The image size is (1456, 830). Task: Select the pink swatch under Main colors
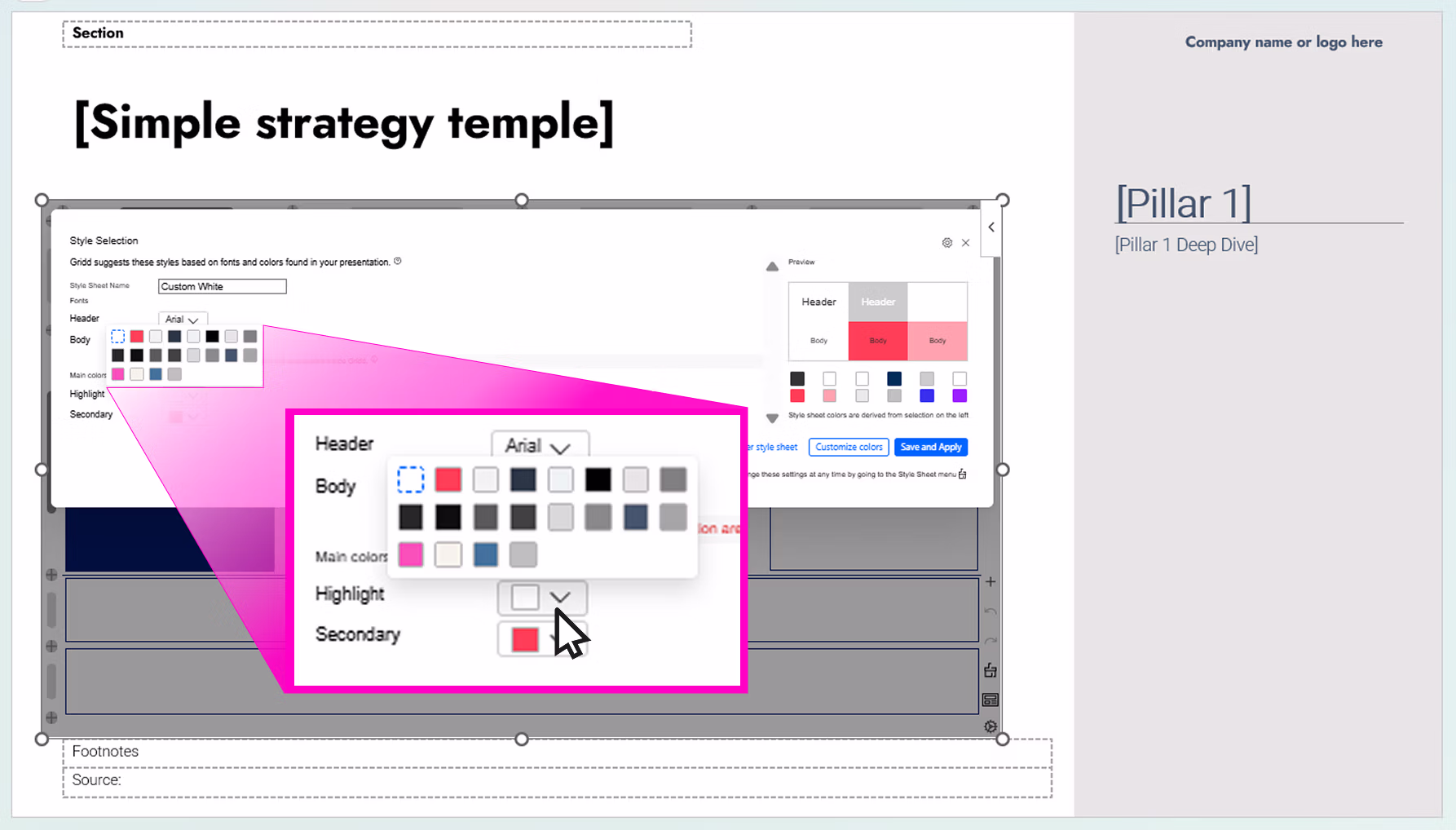click(410, 554)
